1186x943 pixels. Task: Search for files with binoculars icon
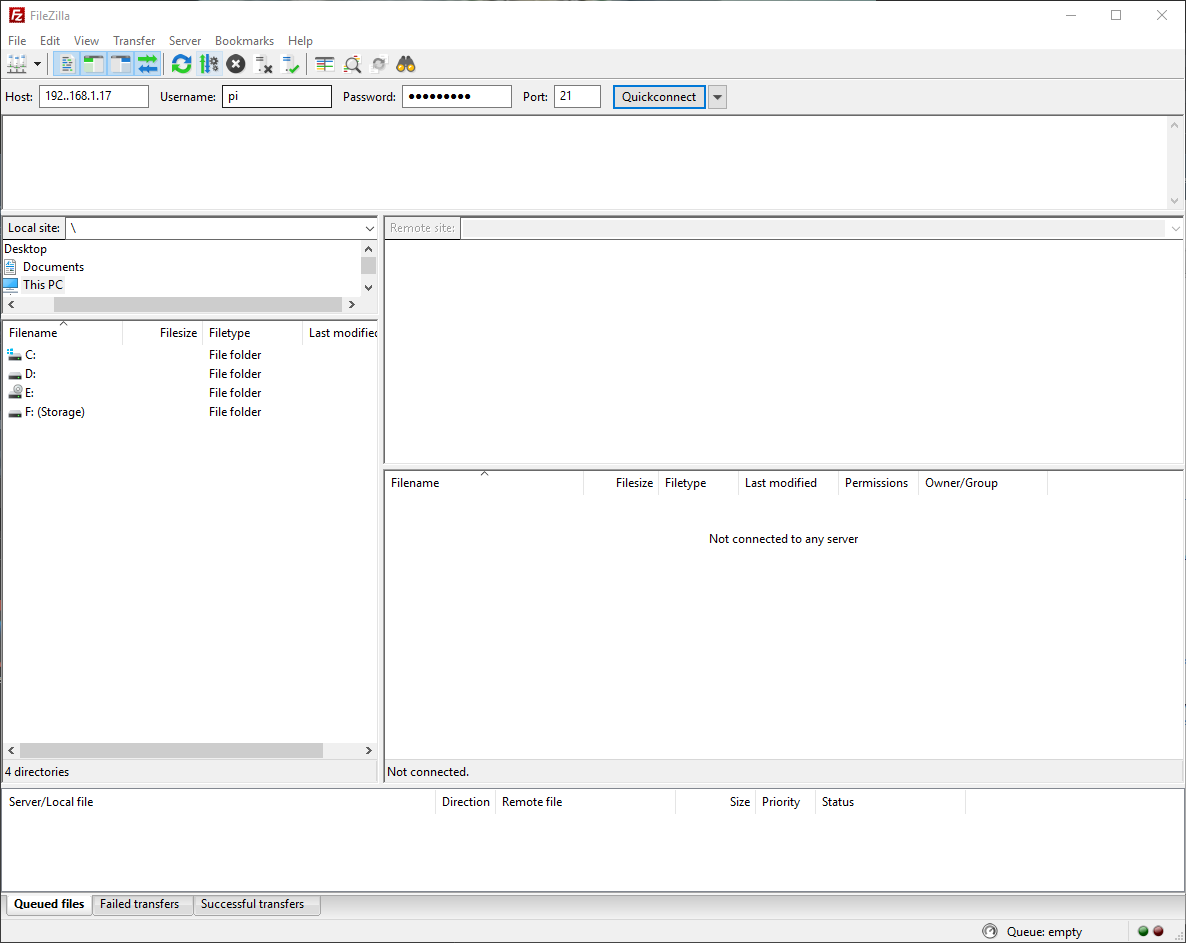click(x=406, y=64)
